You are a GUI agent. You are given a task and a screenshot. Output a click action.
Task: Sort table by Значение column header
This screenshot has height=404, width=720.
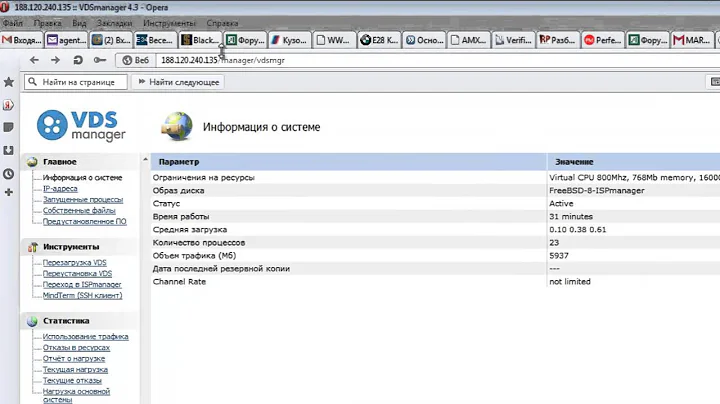click(634, 162)
